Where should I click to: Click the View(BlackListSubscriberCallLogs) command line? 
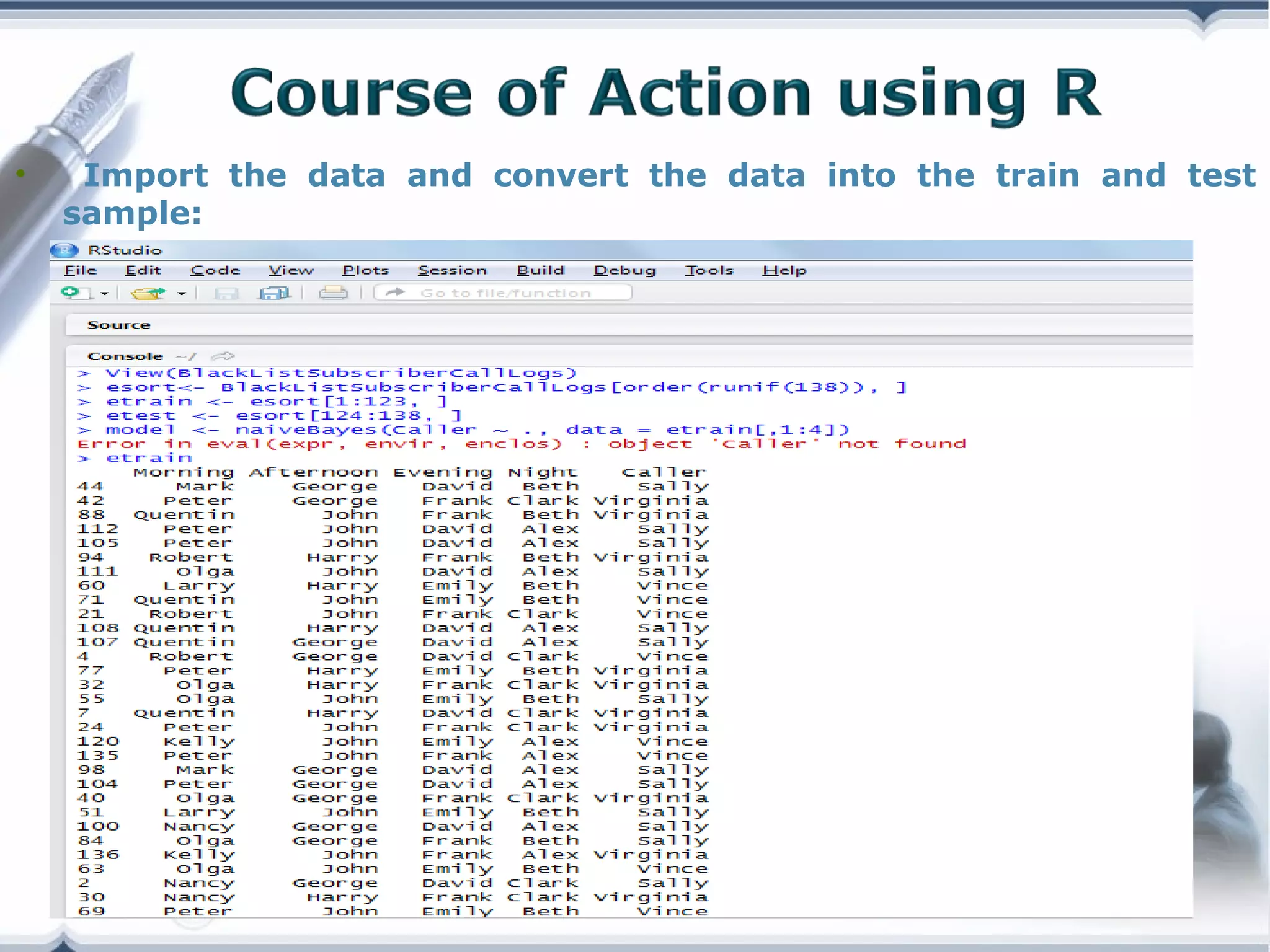click(327, 373)
